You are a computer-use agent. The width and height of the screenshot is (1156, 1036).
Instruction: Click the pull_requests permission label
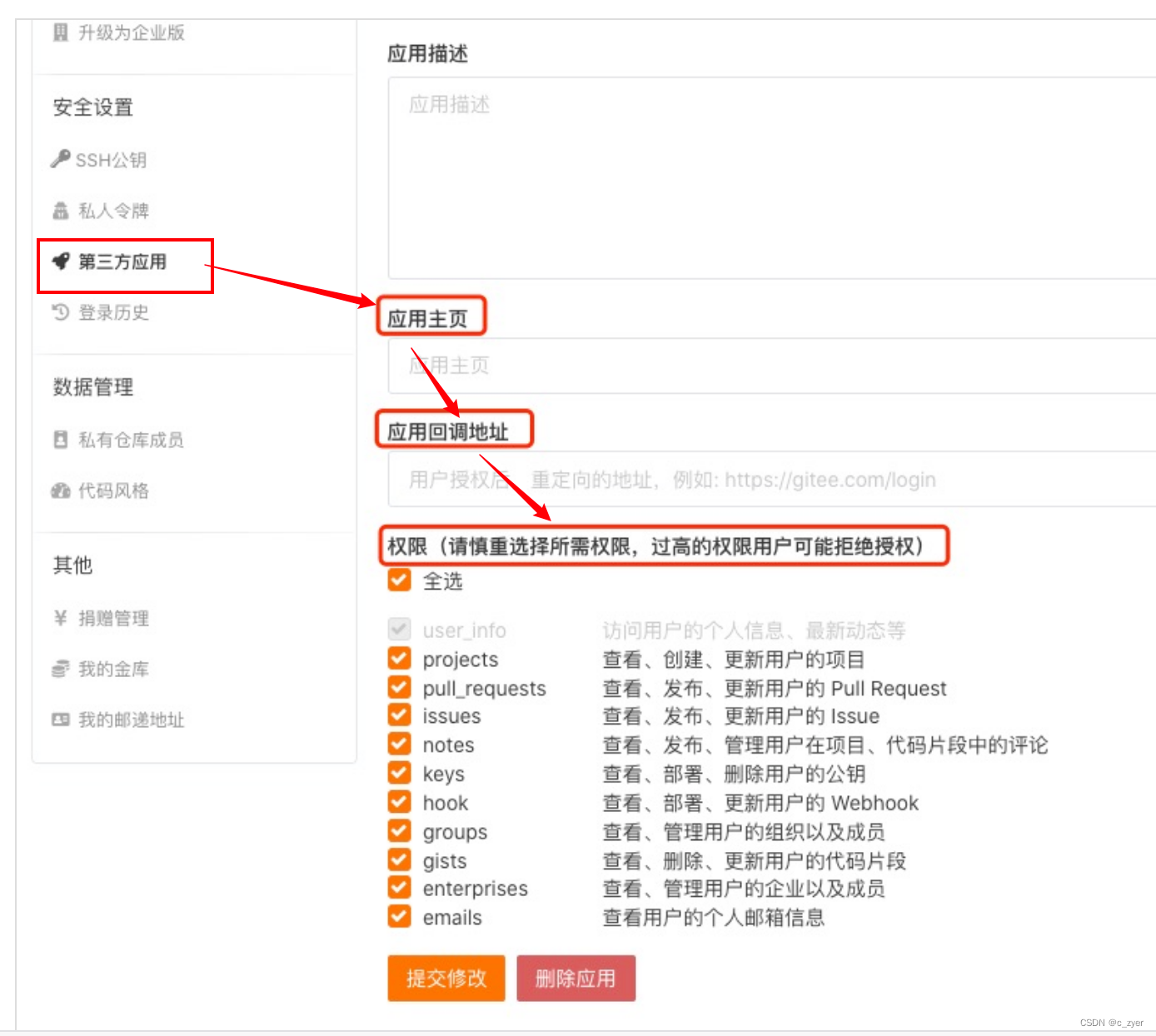tap(485, 689)
